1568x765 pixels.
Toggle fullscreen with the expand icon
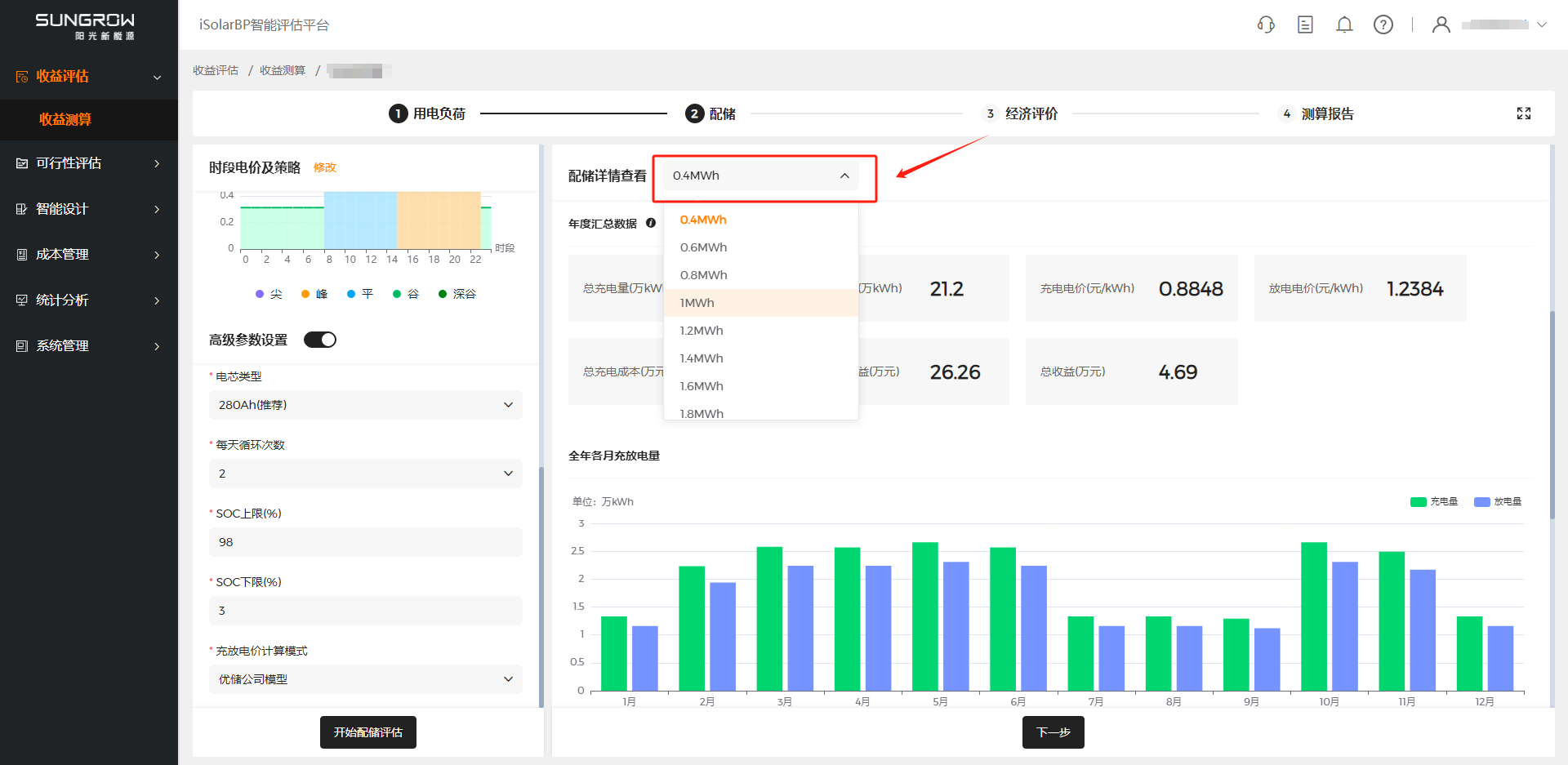pos(1524,113)
